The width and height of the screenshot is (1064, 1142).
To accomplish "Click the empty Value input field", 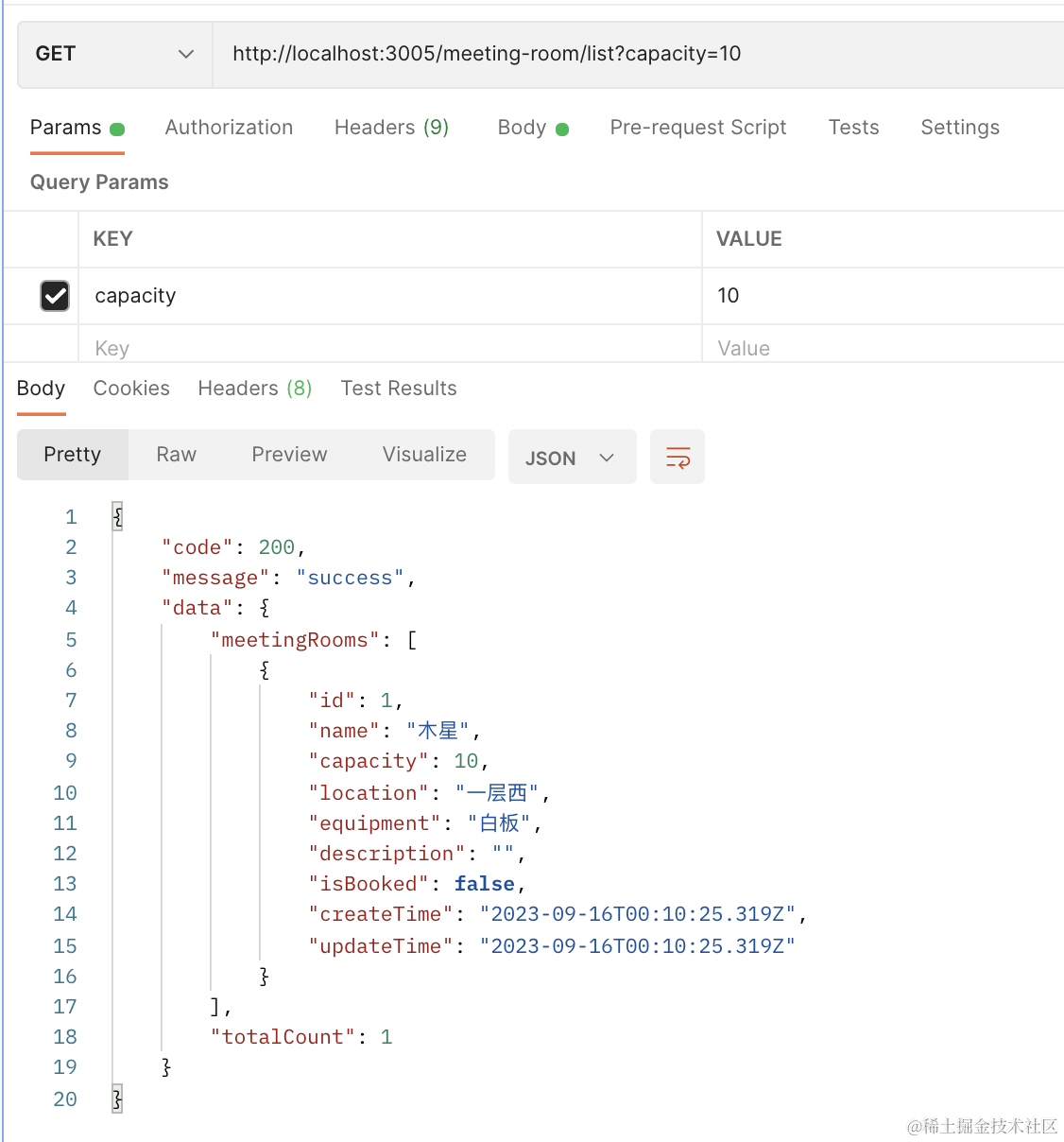I will (879, 348).
